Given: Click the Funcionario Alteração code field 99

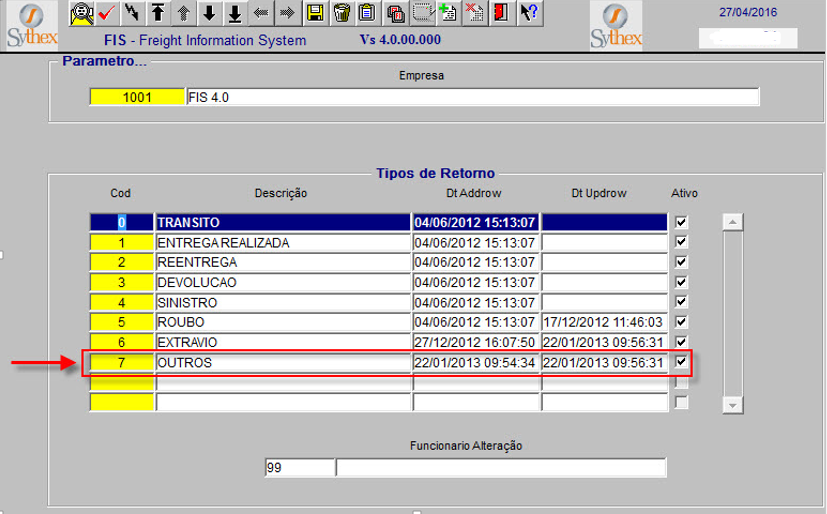Looking at the screenshot, I should pos(299,467).
